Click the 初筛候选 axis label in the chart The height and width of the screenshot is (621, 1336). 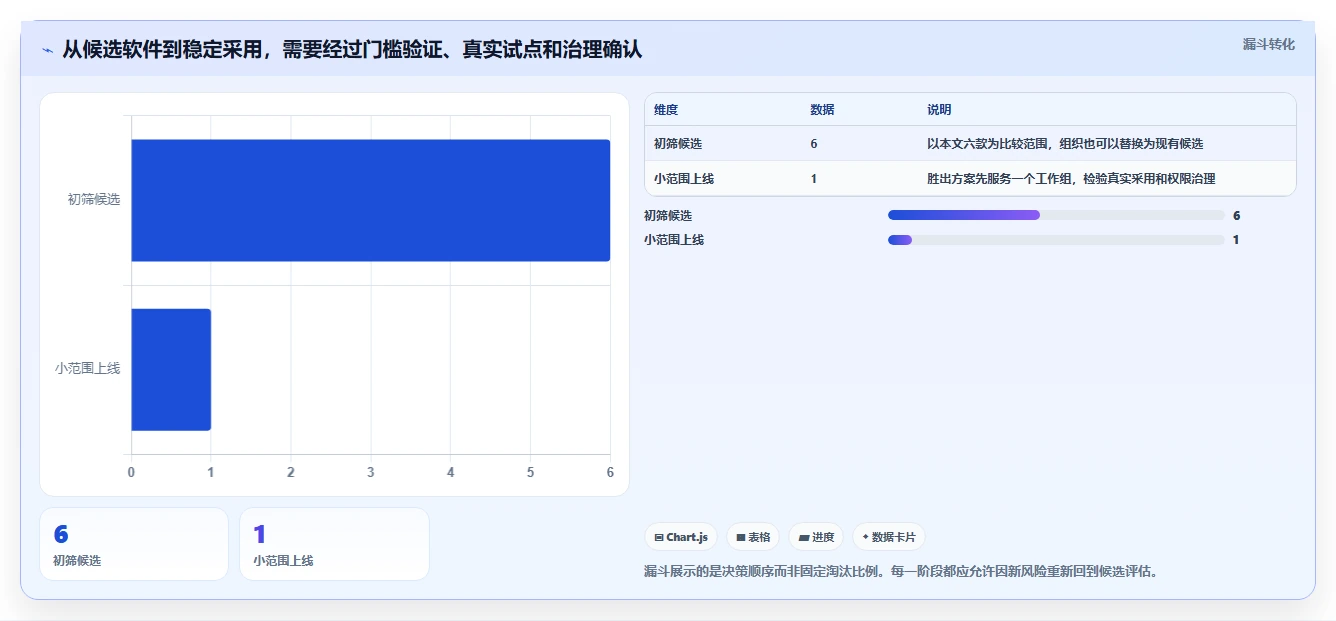[x=94, y=199]
